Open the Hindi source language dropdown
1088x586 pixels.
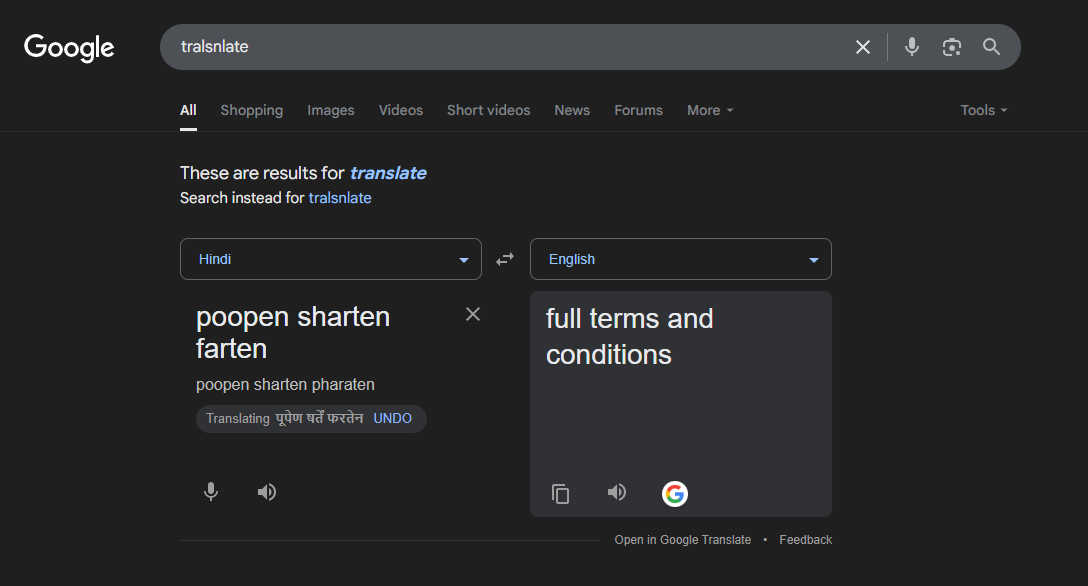[330, 259]
